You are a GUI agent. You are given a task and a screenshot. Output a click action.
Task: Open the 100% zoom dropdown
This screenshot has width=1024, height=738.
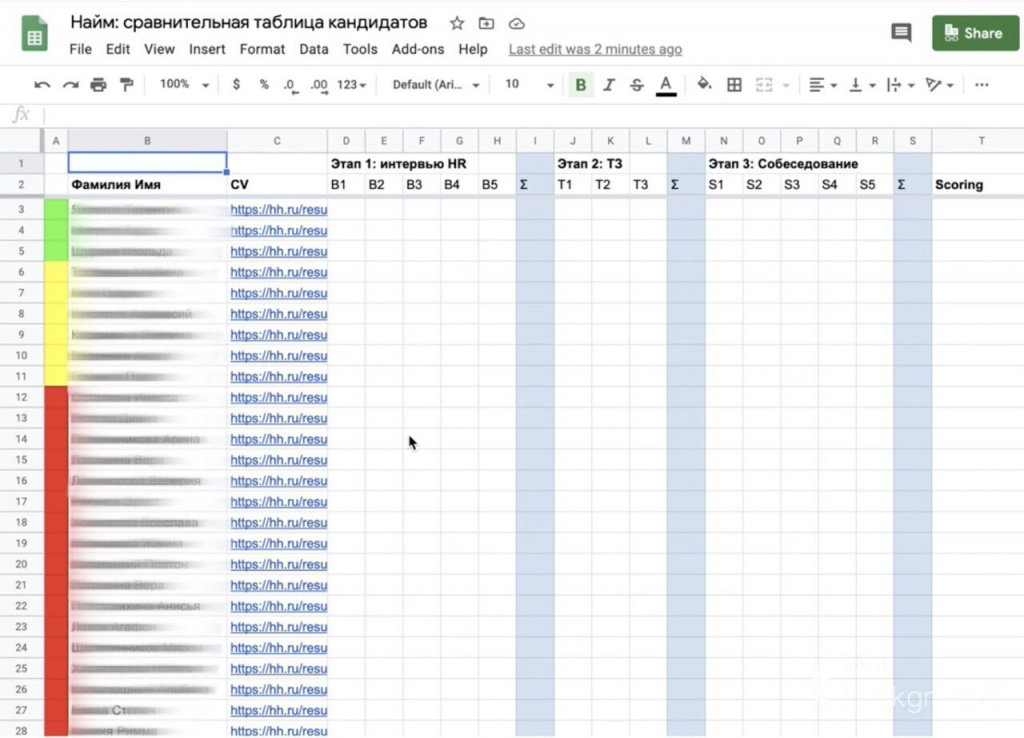pos(184,85)
